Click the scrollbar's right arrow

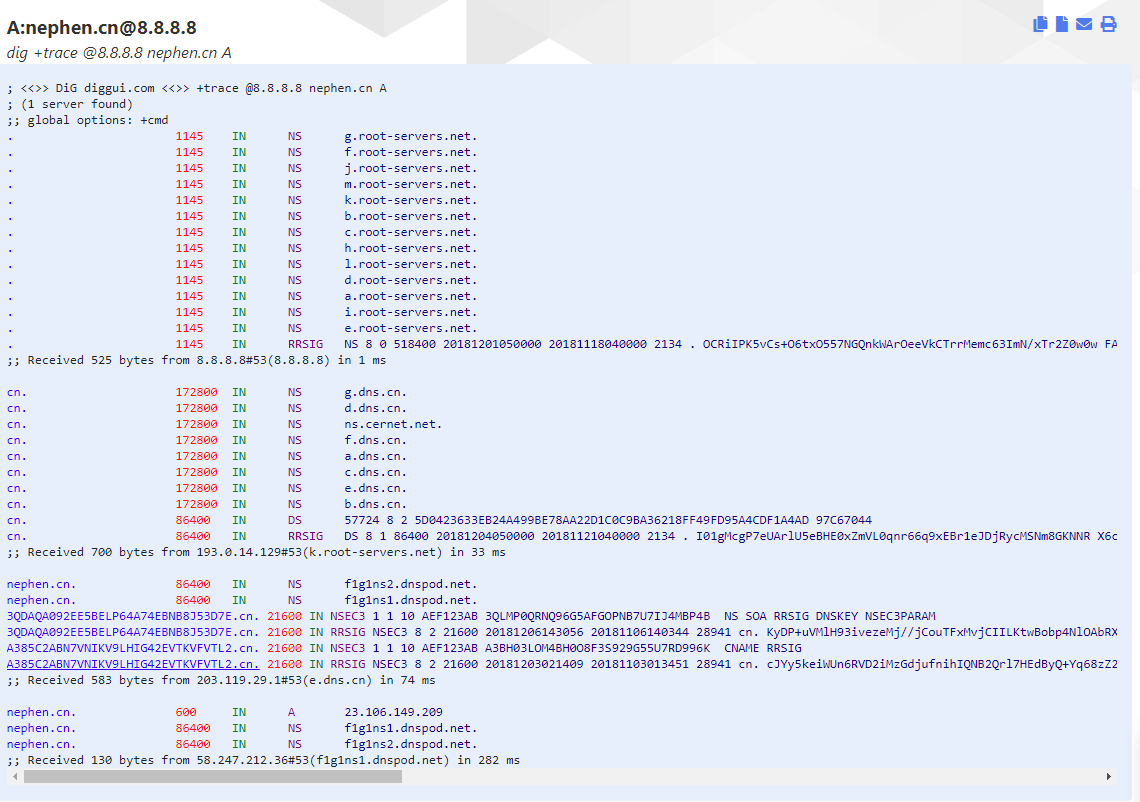point(1109,777)
